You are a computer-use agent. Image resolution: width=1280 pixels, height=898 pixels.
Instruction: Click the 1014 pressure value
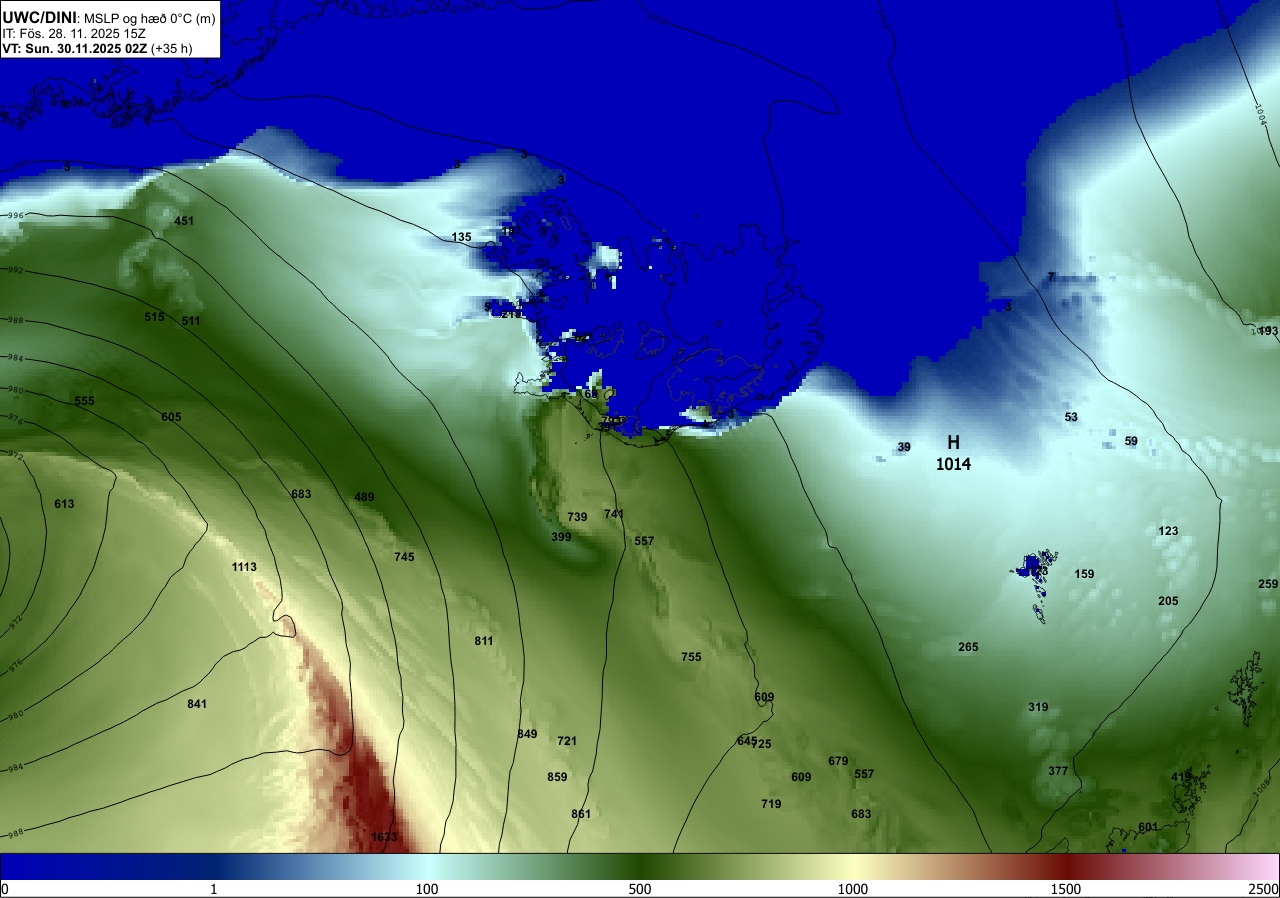[x=953, y=464]
